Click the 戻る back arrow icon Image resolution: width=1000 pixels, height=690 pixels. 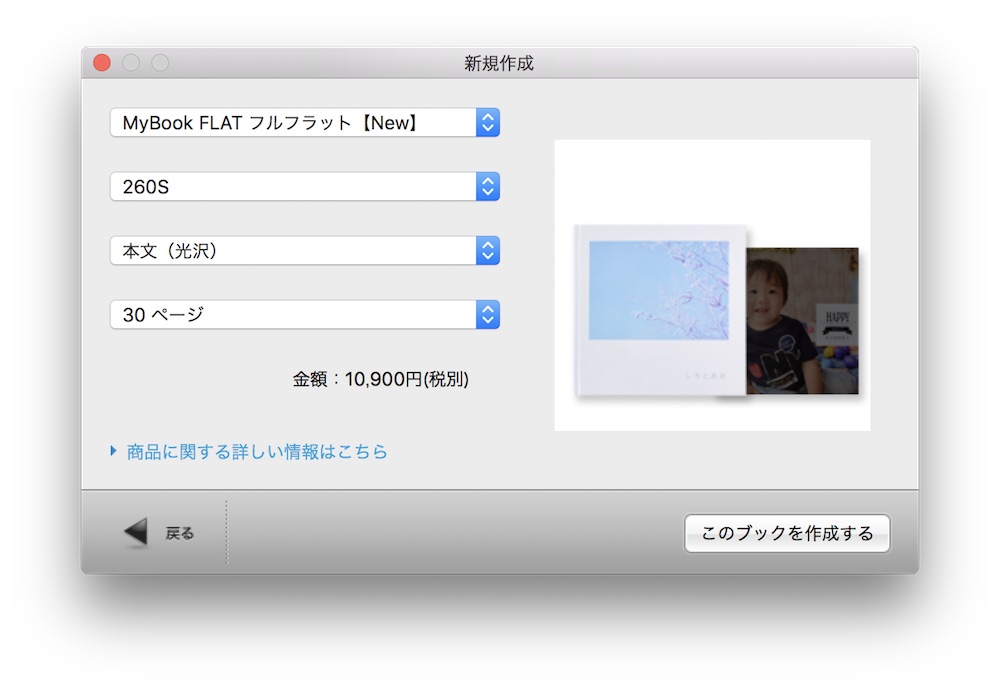point(136,532)
